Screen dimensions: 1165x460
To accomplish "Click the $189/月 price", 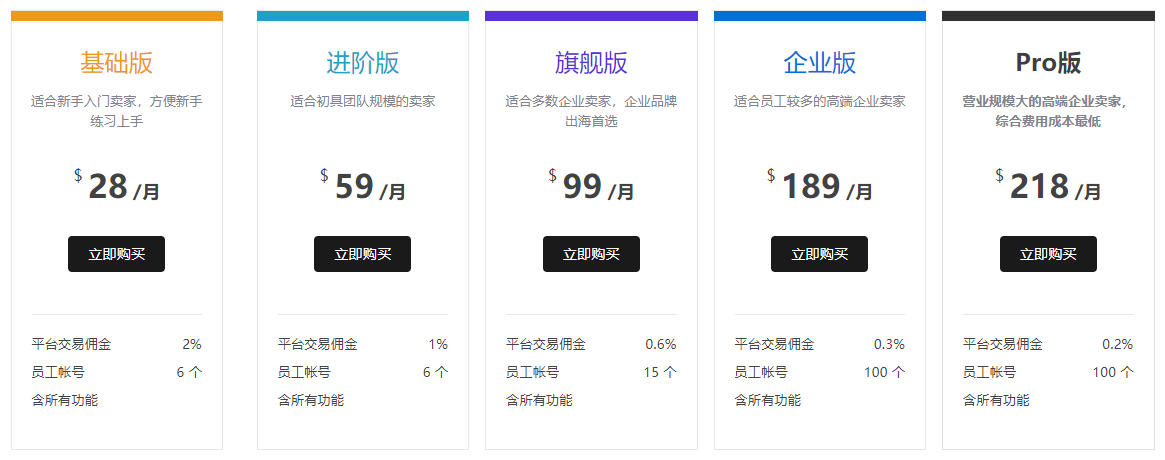I will coord(820,186).
